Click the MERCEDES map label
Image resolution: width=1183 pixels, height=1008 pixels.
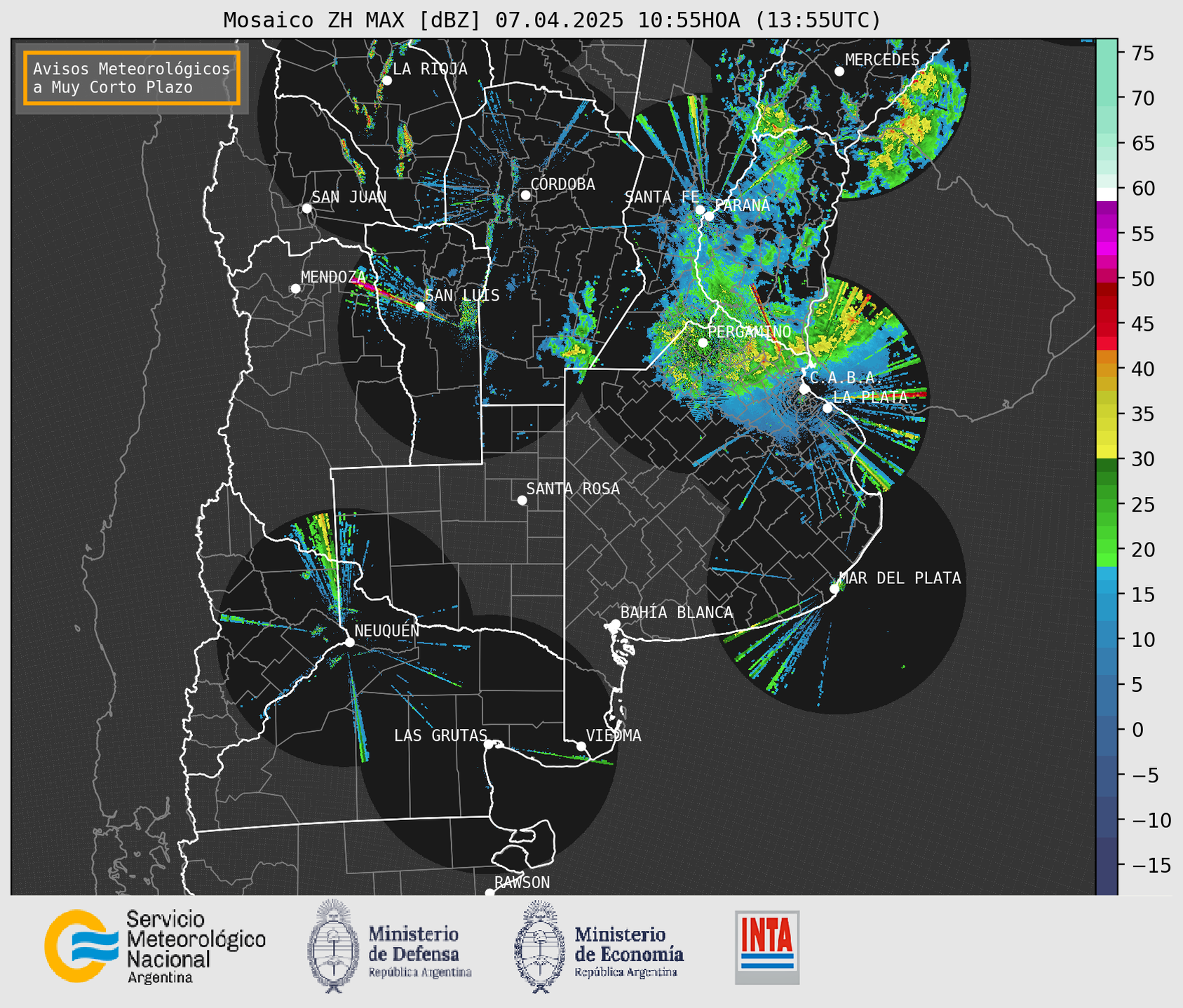pos(882,60)
